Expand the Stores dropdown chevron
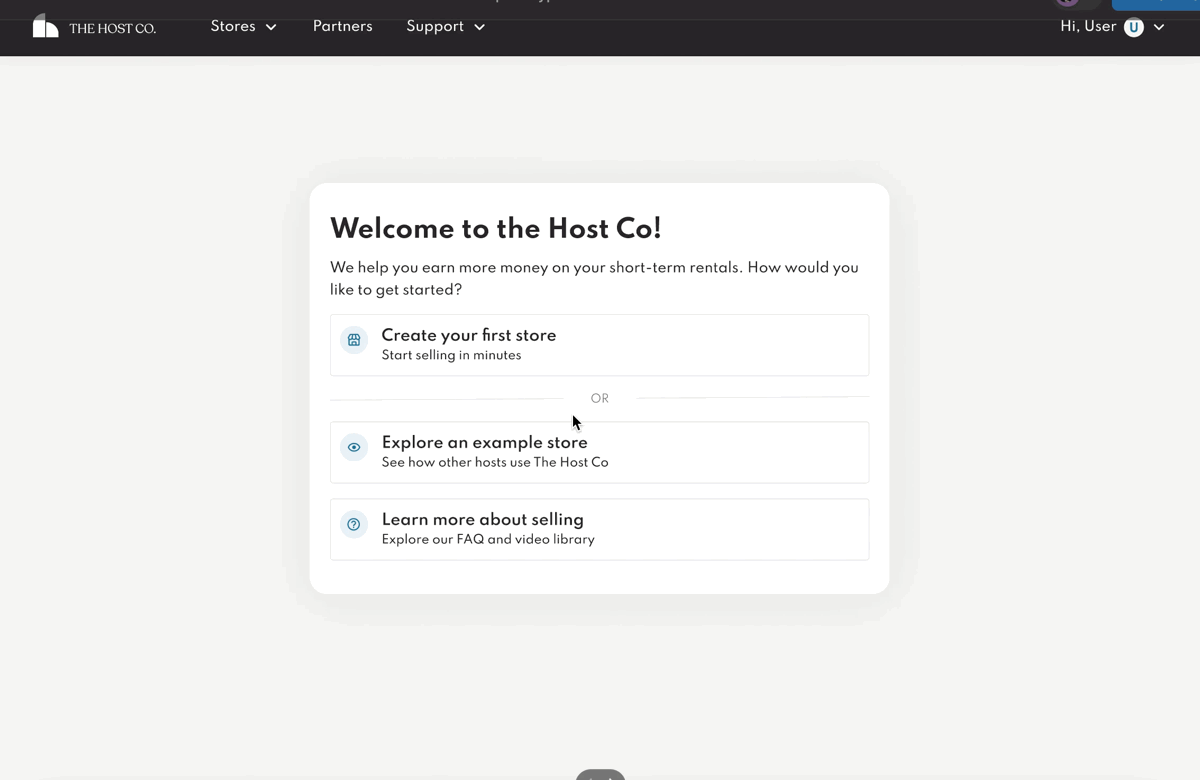 pos(271,27)
